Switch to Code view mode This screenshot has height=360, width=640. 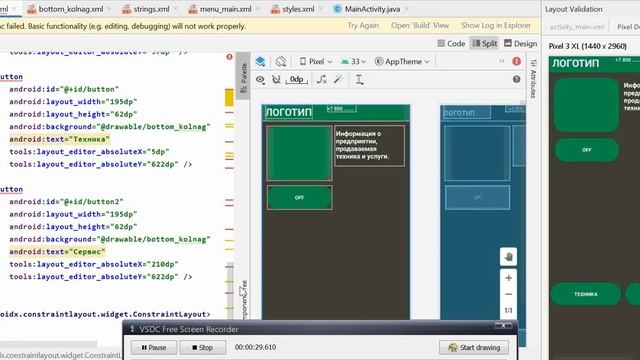(451, 43)
